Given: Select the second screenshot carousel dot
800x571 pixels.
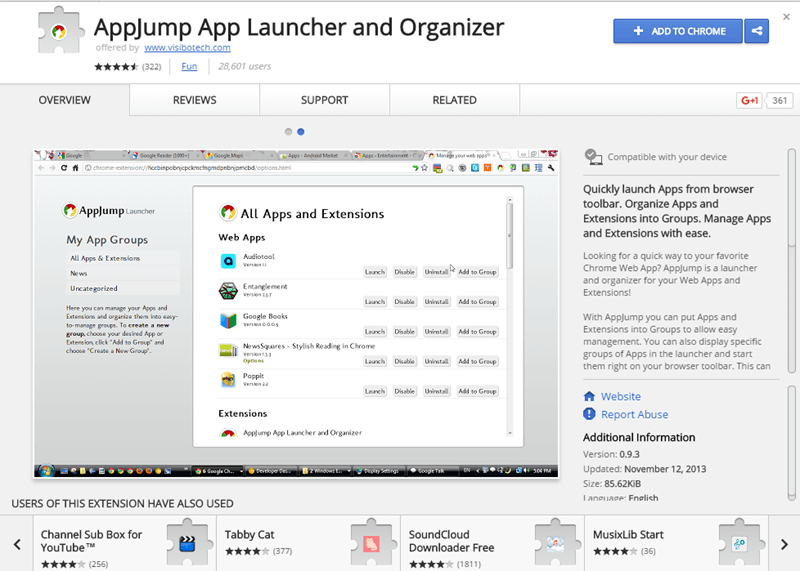Looking at the screenshot, I should click(x=301, y=132).
